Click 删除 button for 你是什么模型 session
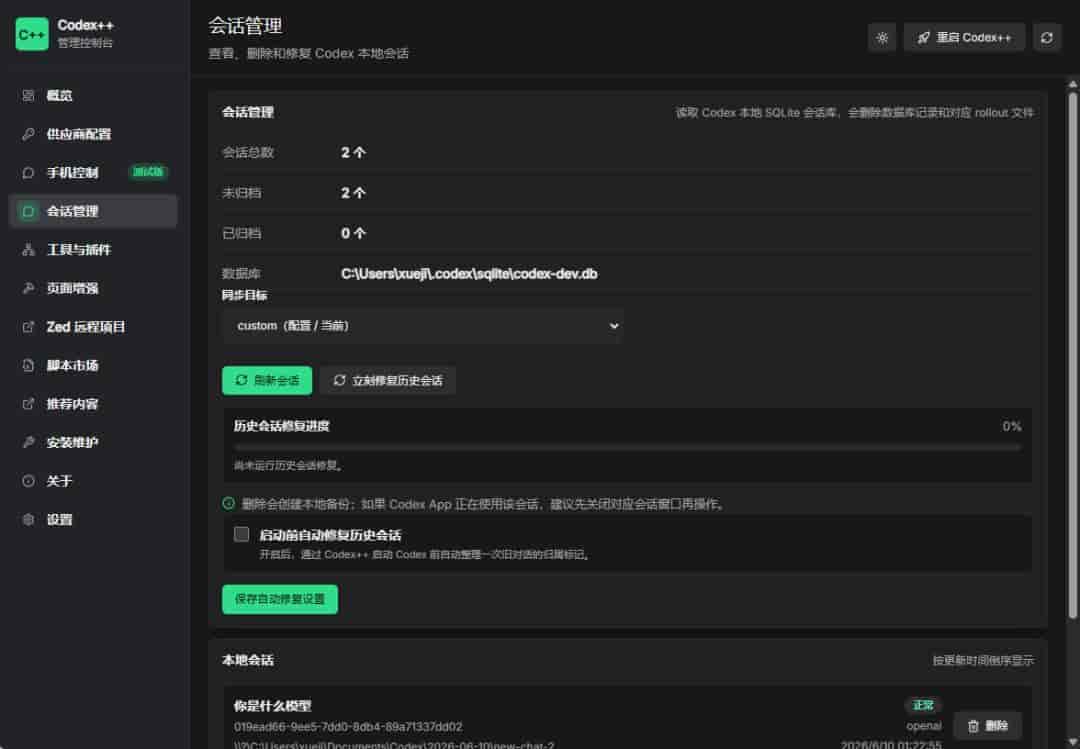Viewport: 1080px width, 749px height. pyautogui.click(x=988, y=726)
